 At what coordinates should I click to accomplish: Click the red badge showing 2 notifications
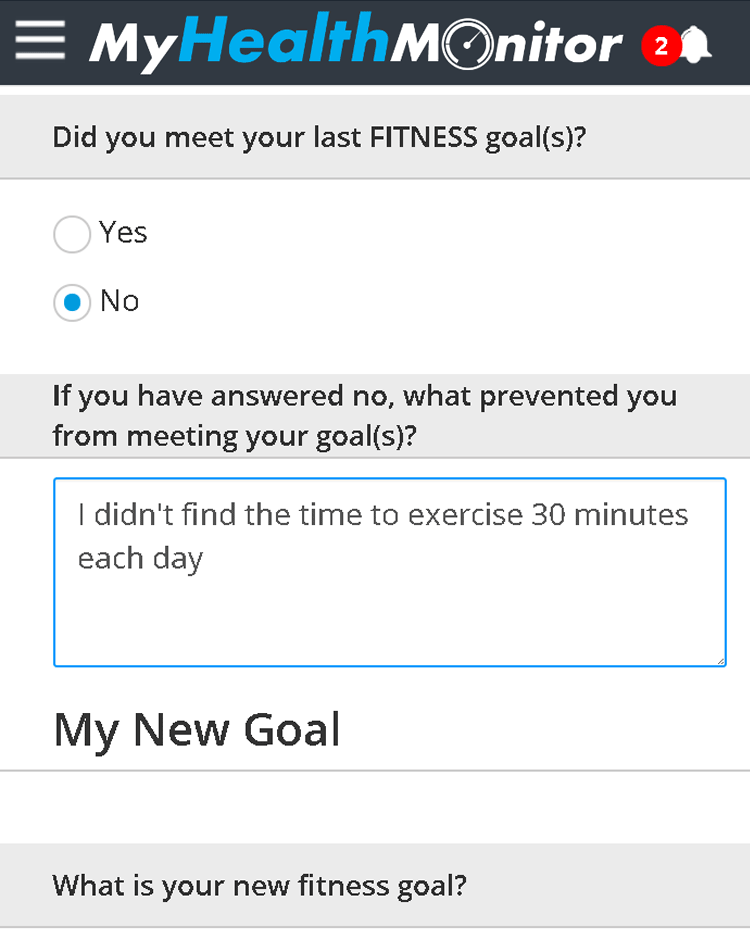click(660, 46)
